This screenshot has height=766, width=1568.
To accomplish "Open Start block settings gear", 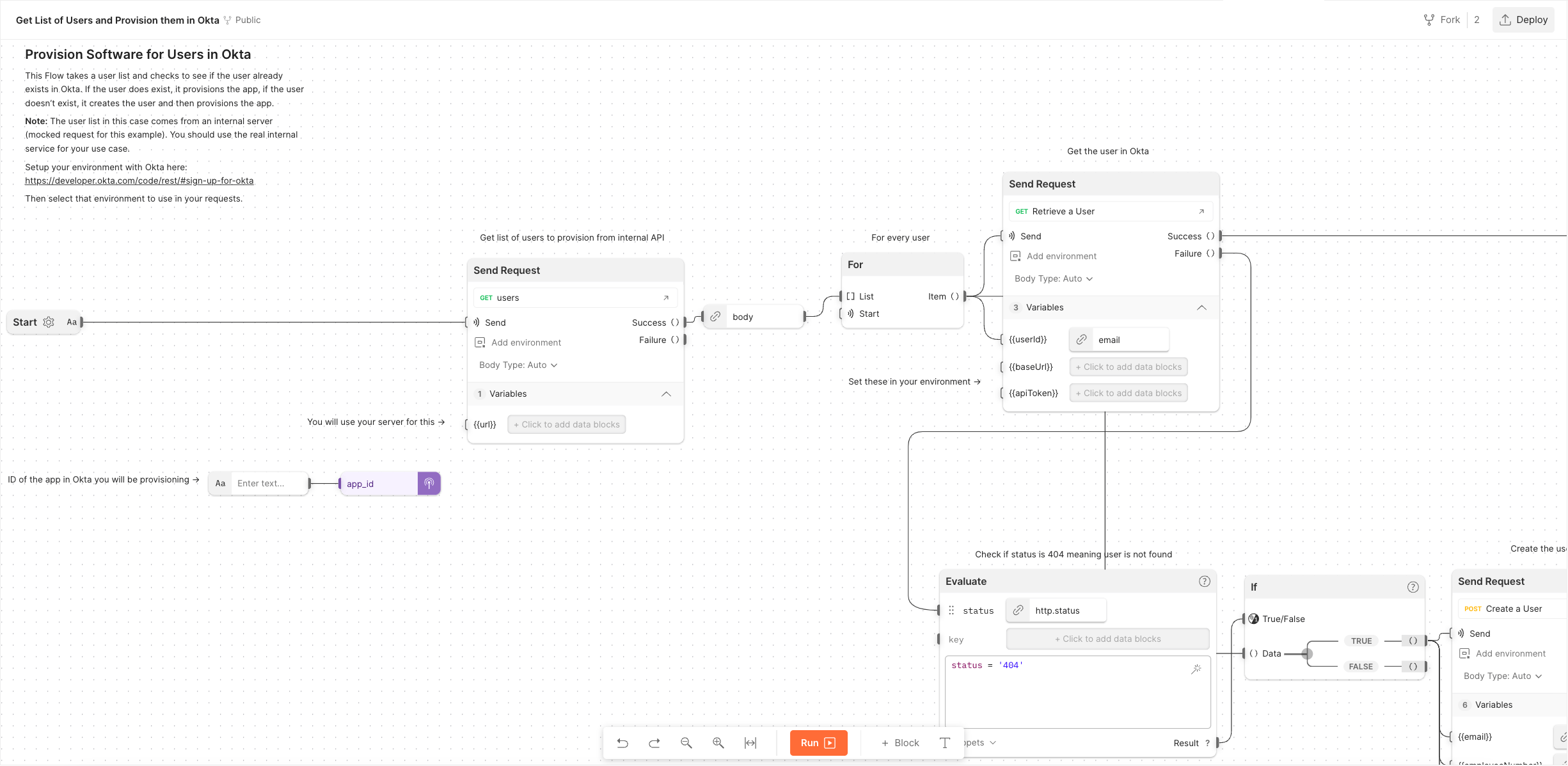I will tap(49, 323).
